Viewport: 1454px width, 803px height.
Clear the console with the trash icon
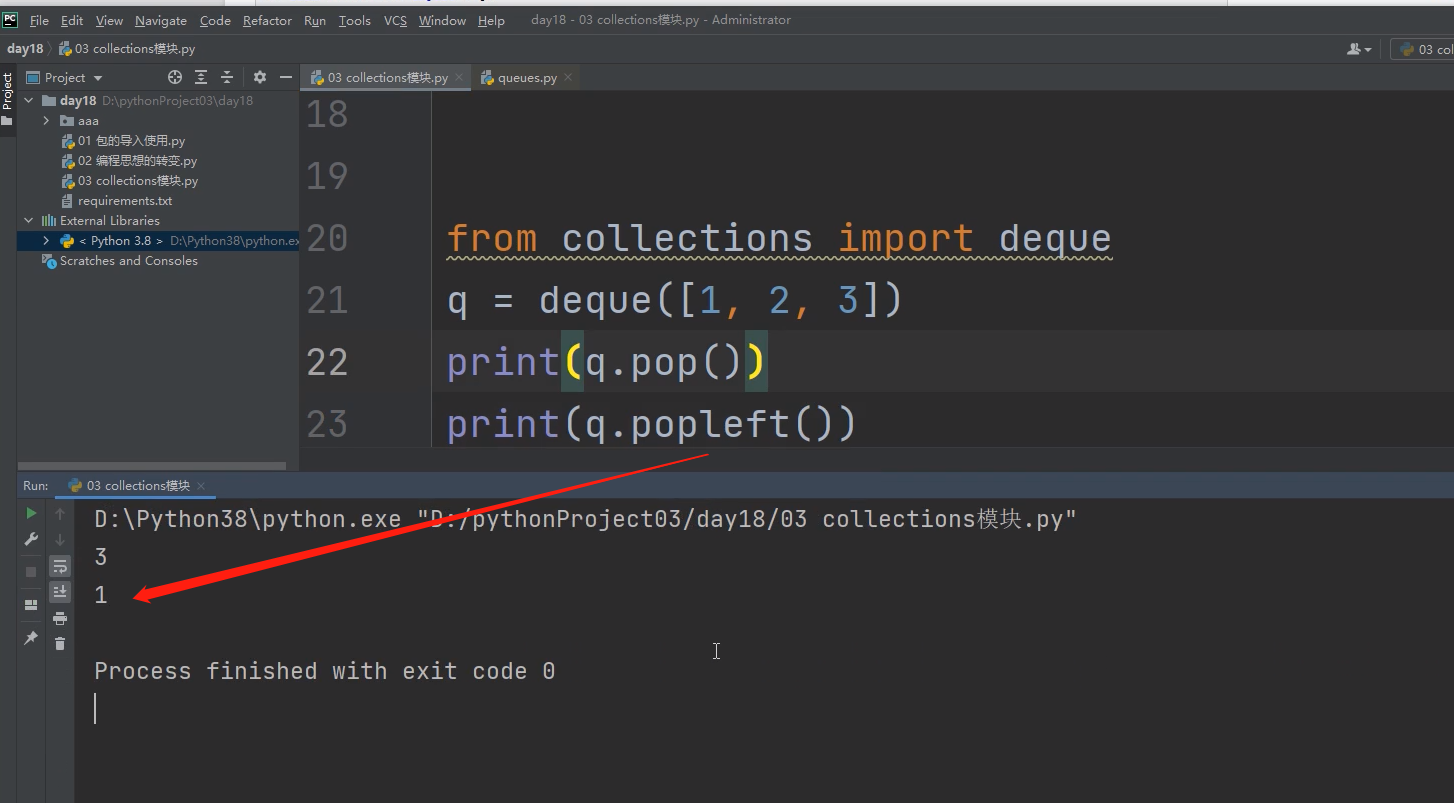click(x=60, y=643)
